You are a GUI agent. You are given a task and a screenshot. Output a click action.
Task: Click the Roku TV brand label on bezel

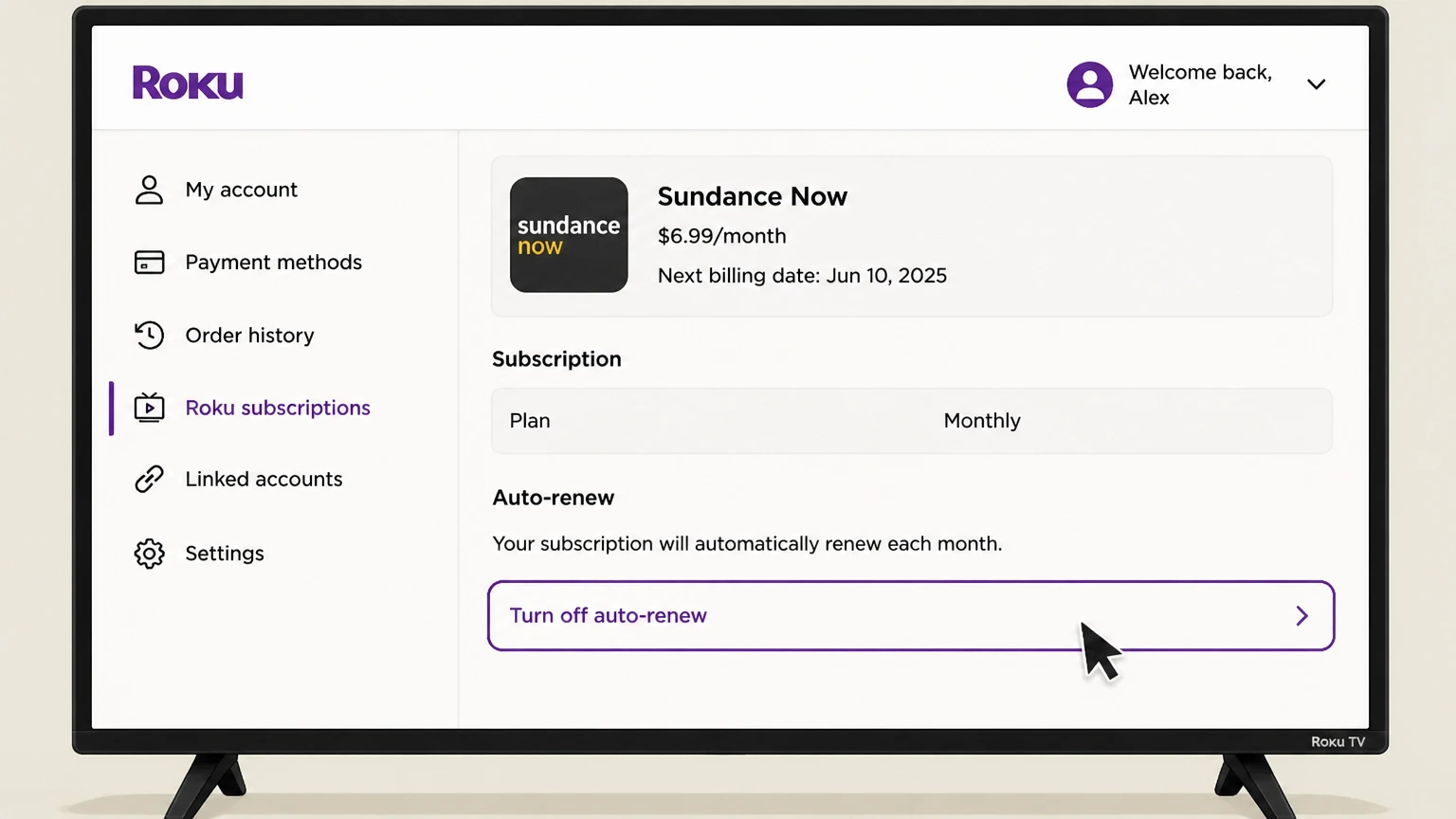point(1338,742)
